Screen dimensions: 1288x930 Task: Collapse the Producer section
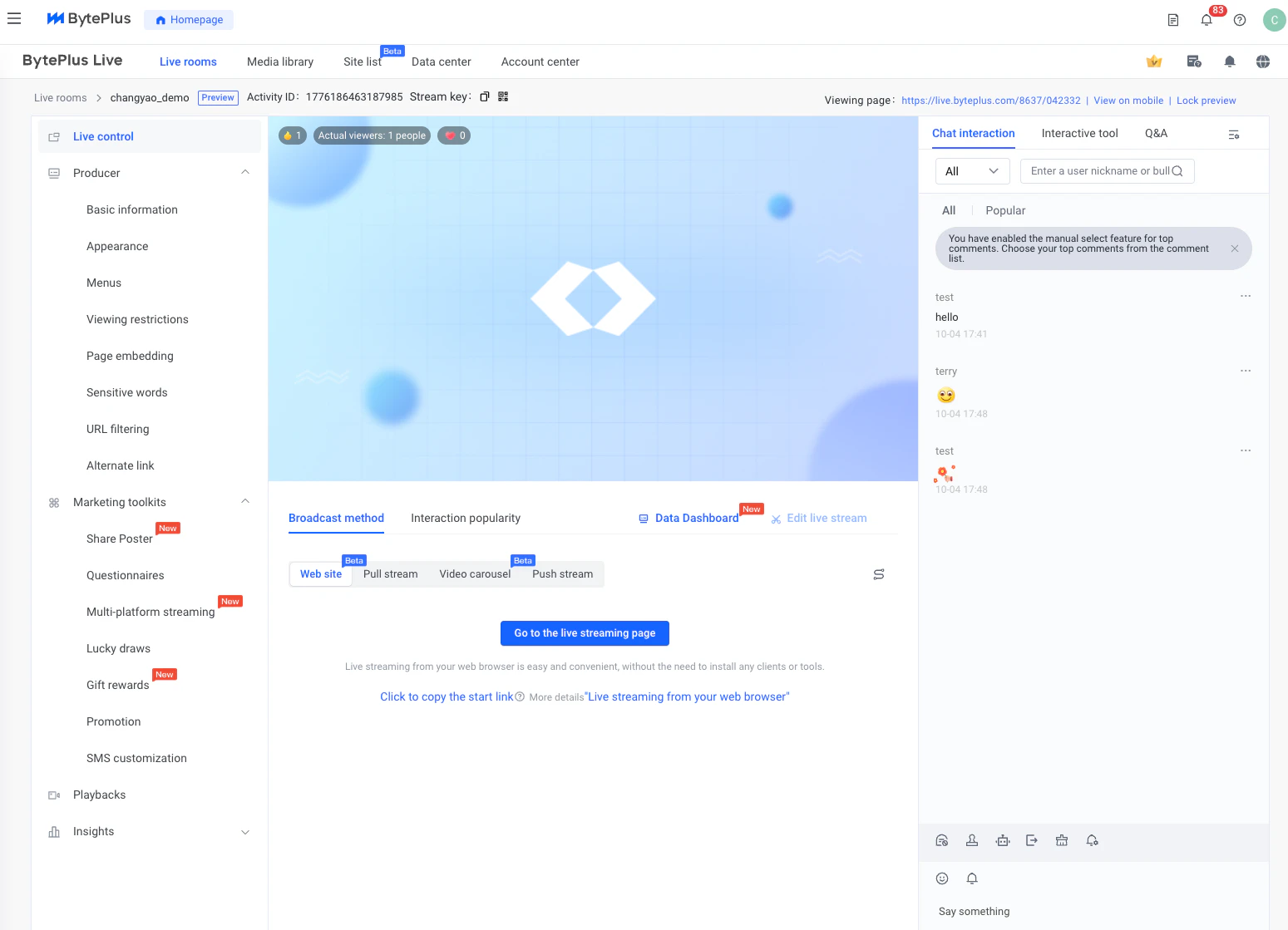tap(245, 172)
